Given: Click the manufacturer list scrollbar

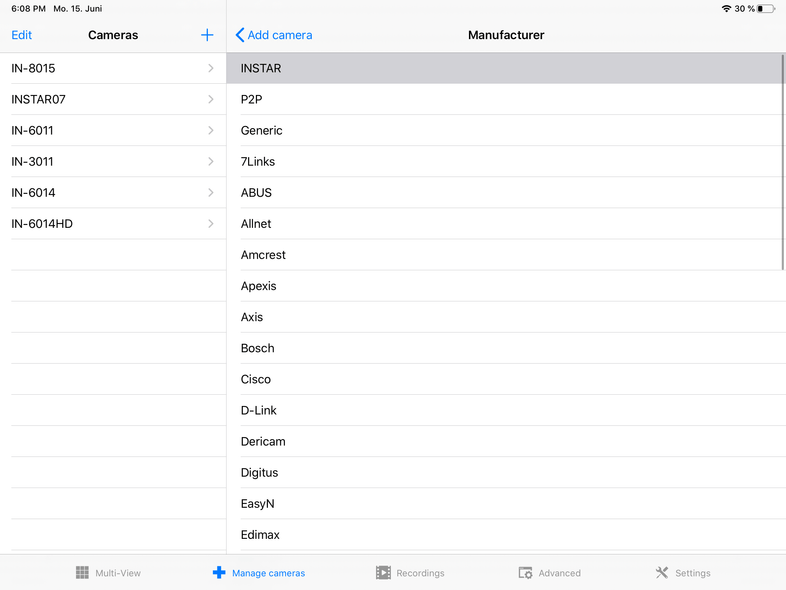Looking at the screenshot, I should coord(782,162).
